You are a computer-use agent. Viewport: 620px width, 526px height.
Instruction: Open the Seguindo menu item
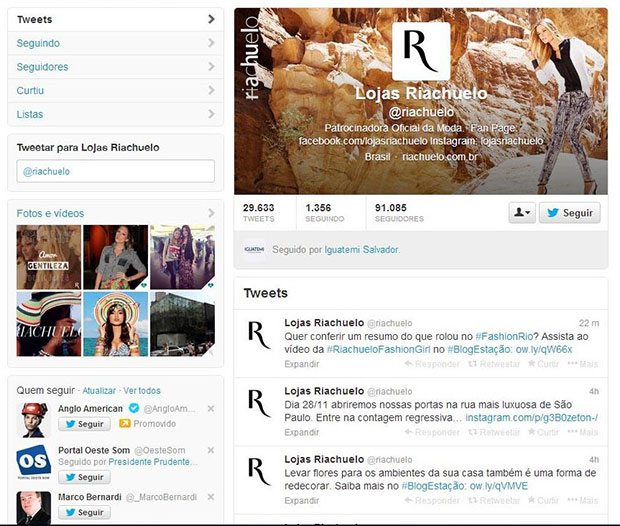115,43
